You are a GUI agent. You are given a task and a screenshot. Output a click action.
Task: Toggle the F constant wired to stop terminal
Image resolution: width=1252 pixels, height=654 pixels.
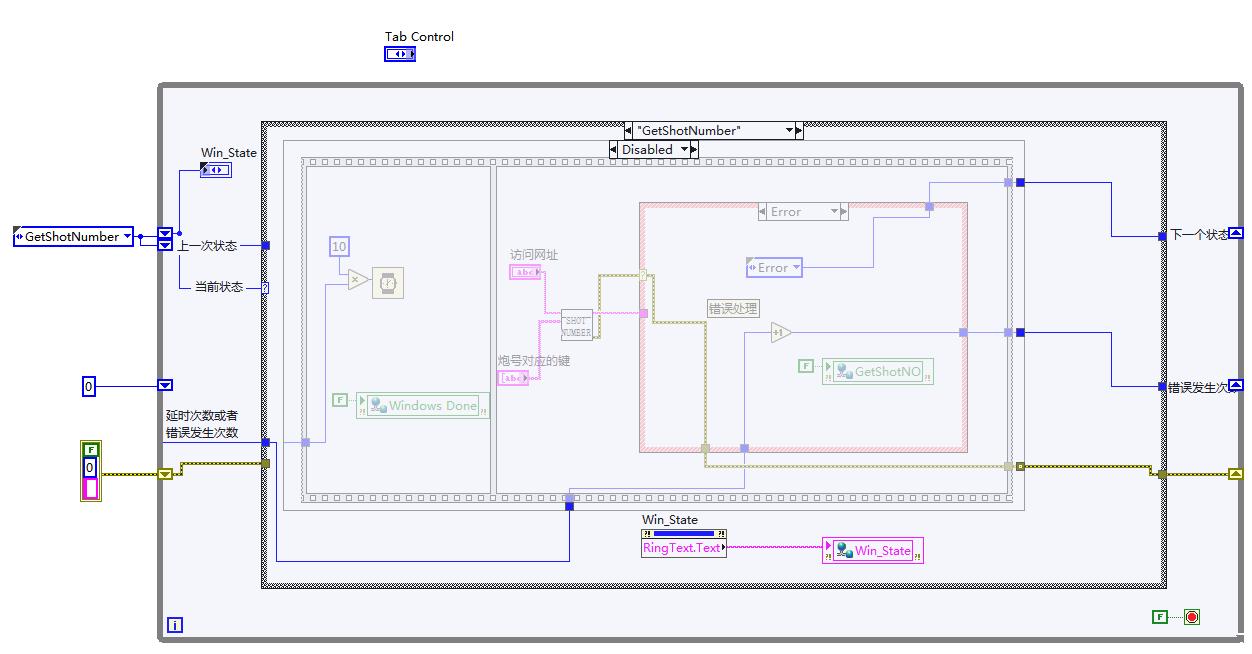coord(1159,617)
